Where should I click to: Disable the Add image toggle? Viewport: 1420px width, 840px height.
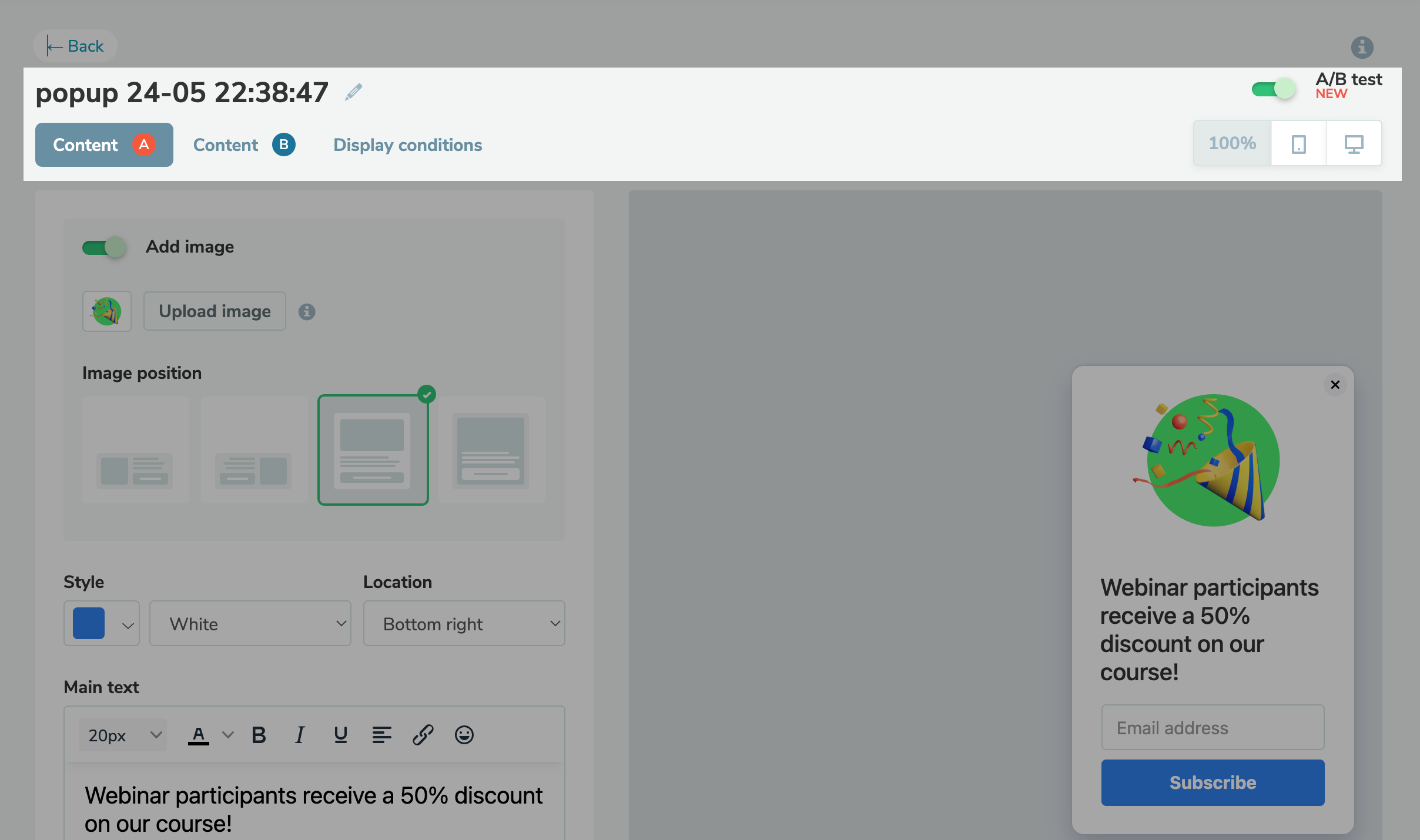[x=104, y=247]
